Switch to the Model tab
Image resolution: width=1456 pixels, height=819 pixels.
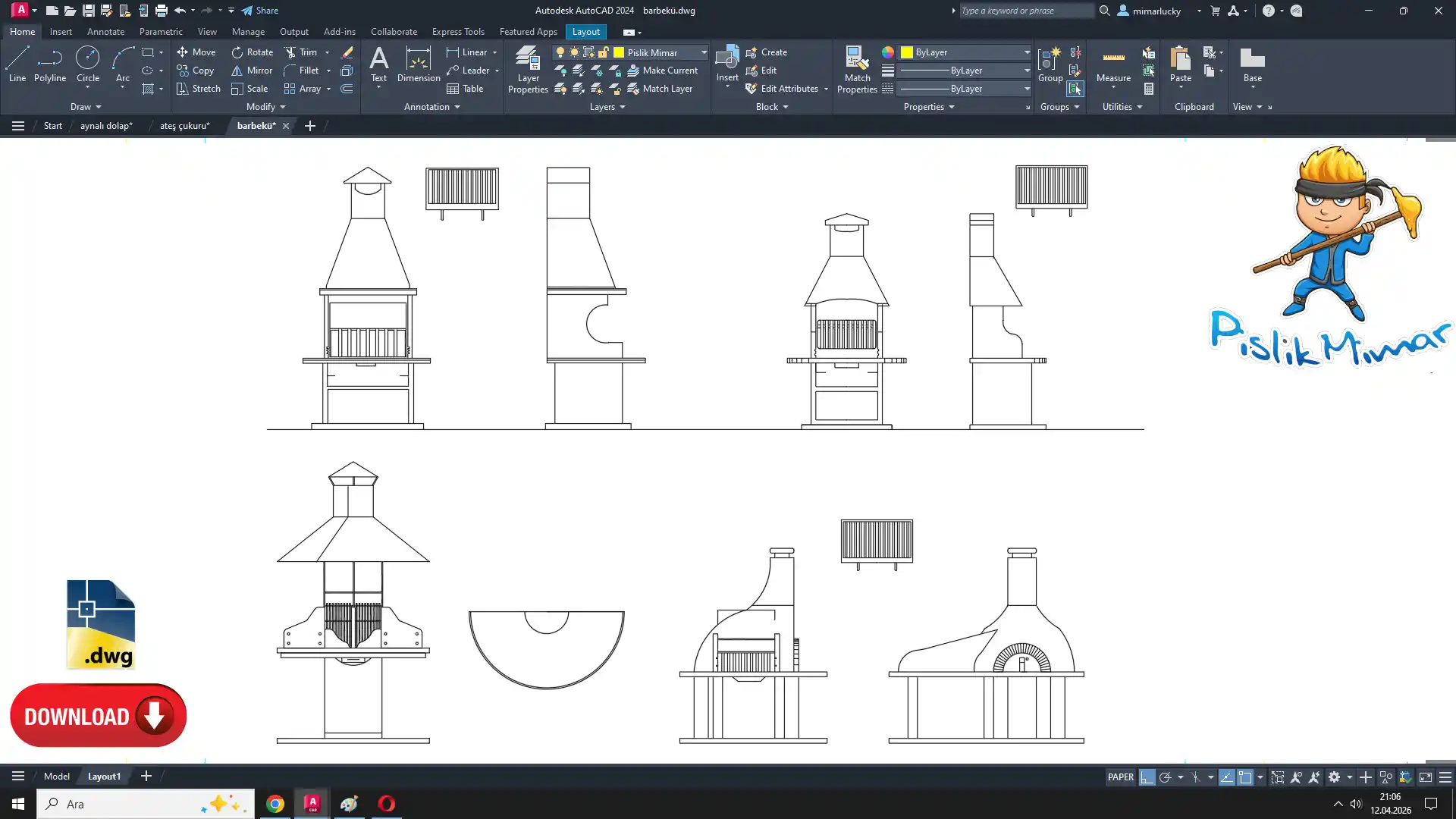tap(57, 777)
